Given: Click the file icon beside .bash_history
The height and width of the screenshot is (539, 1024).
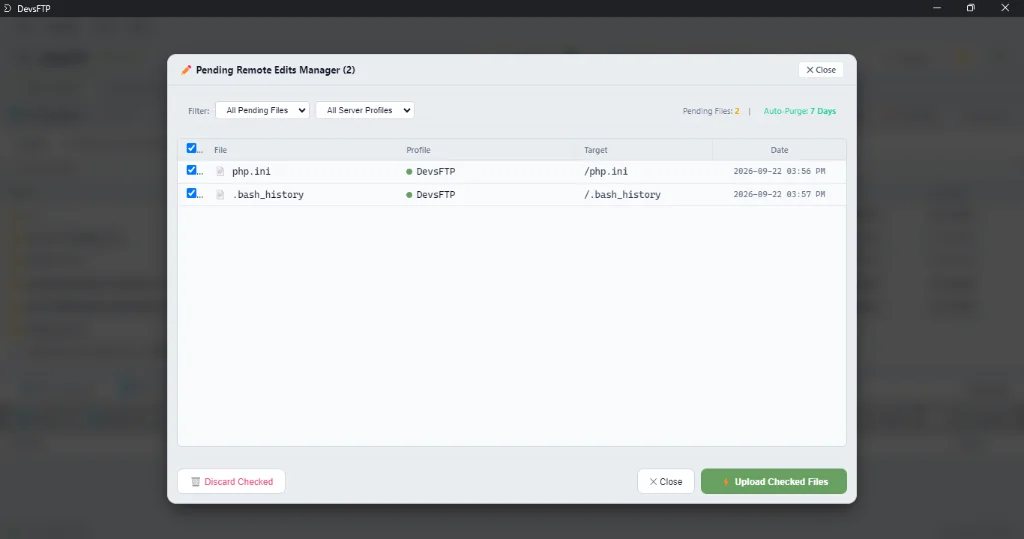Looking at the screenshot, I should pyautogui.click(x=220, y=195).
